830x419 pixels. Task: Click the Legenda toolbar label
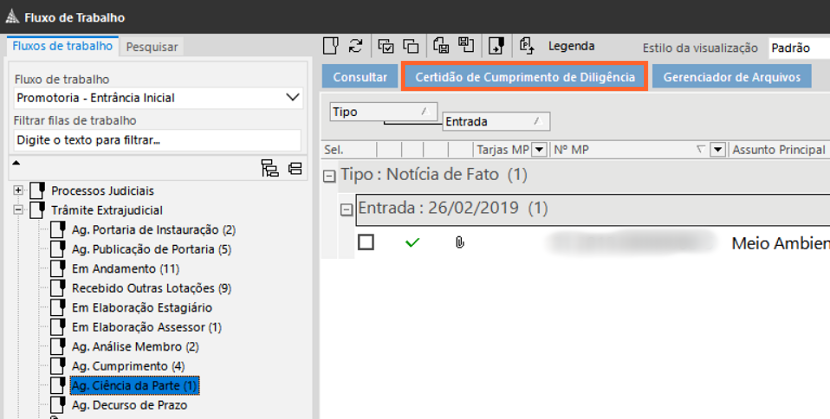point(571,46)
